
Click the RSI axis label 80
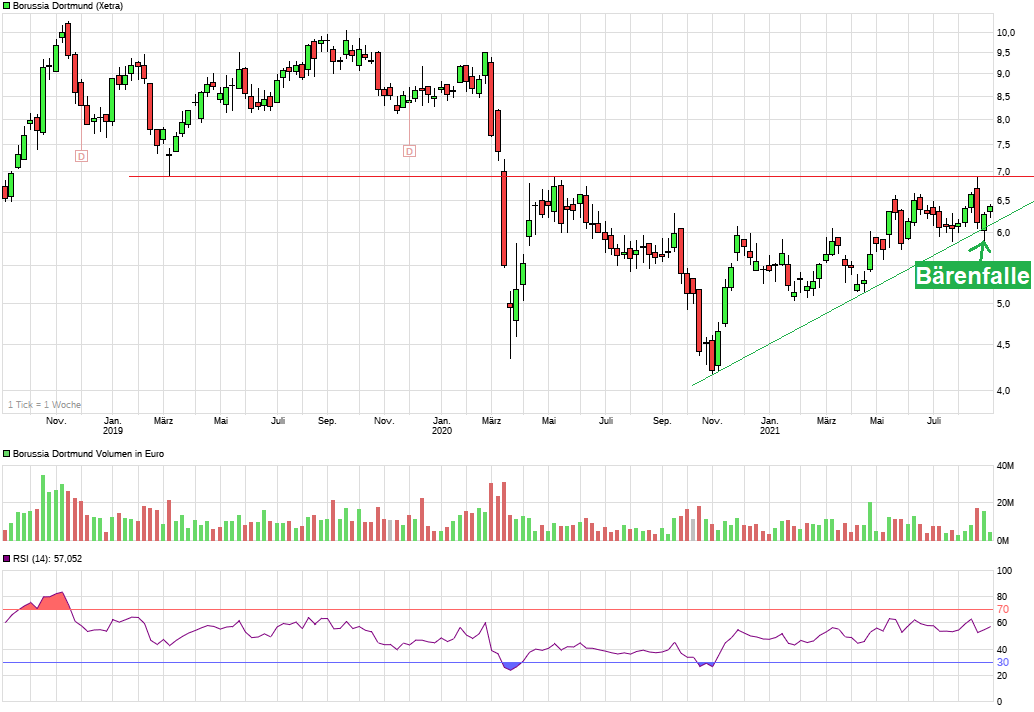pos(1002,597)
